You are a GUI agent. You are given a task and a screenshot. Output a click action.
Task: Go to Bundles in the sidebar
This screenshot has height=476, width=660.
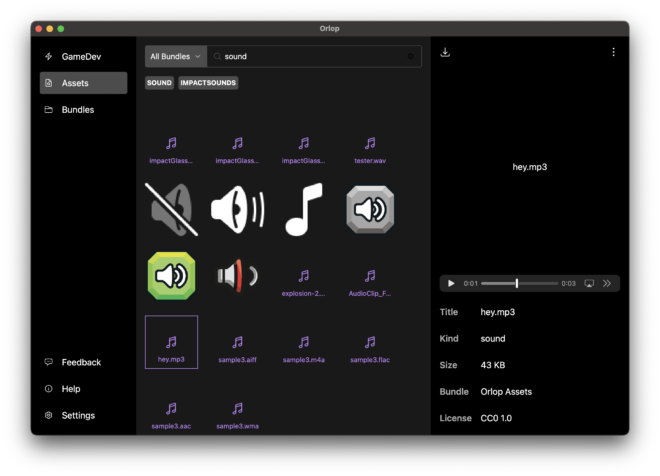78,110
